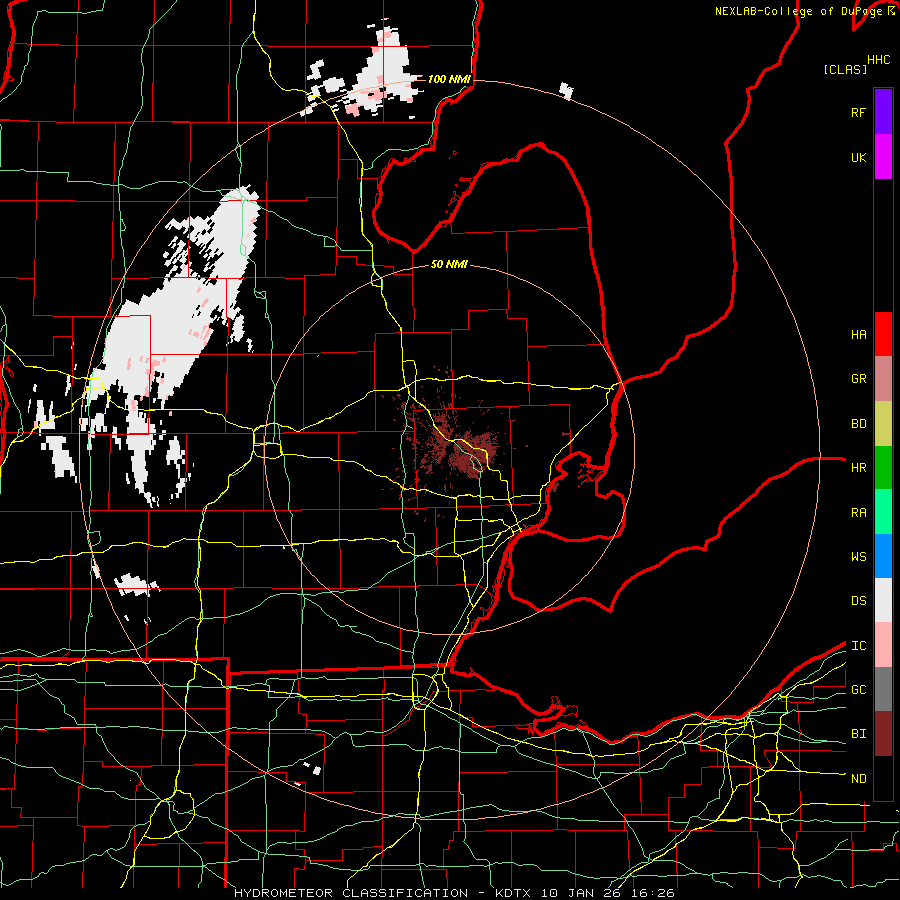Click the ND legend label
900x900 pixels.
click(858, 778)
